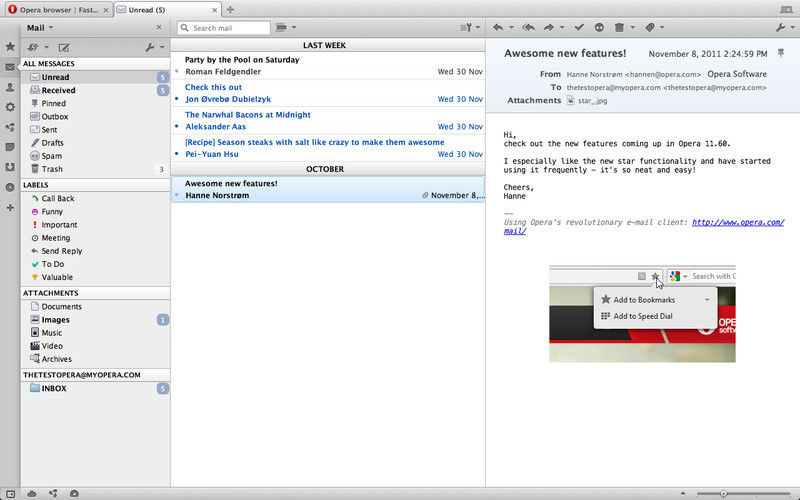Open dropdown arrow next to Check/Send icon
Screen dimensions: 800x500
pyautogui.click(x=46, y=47)
